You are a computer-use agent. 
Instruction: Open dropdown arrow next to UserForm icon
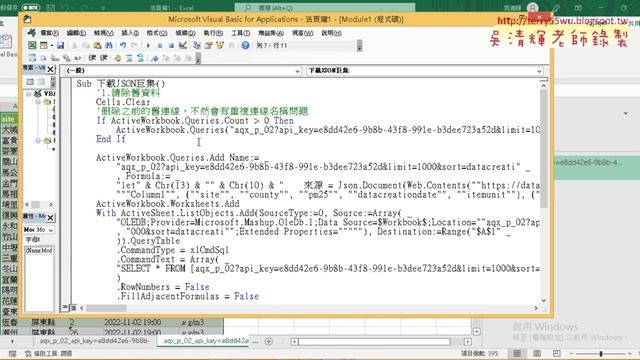(52, 45)
